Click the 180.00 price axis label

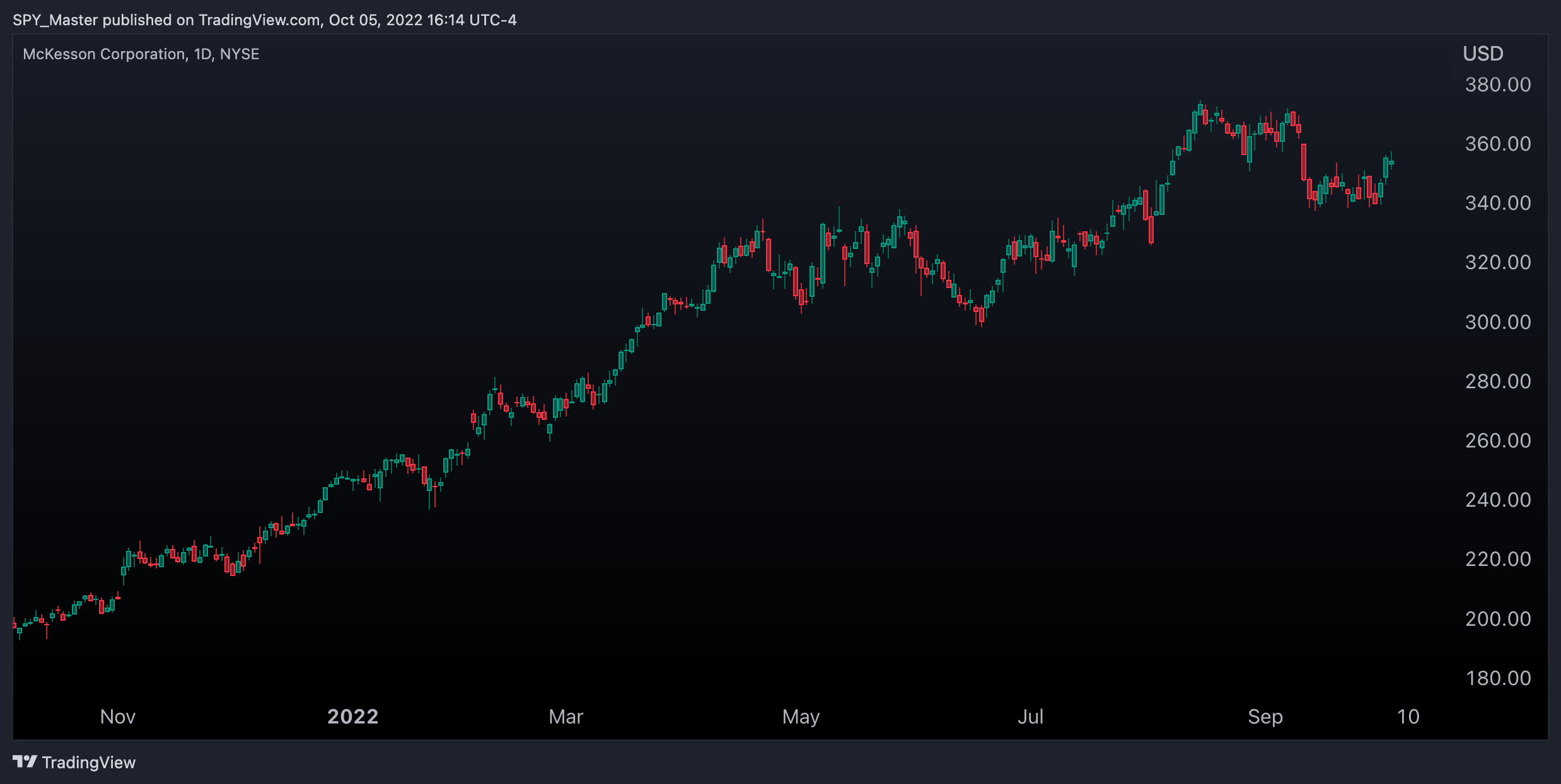tap(1498, 678)
